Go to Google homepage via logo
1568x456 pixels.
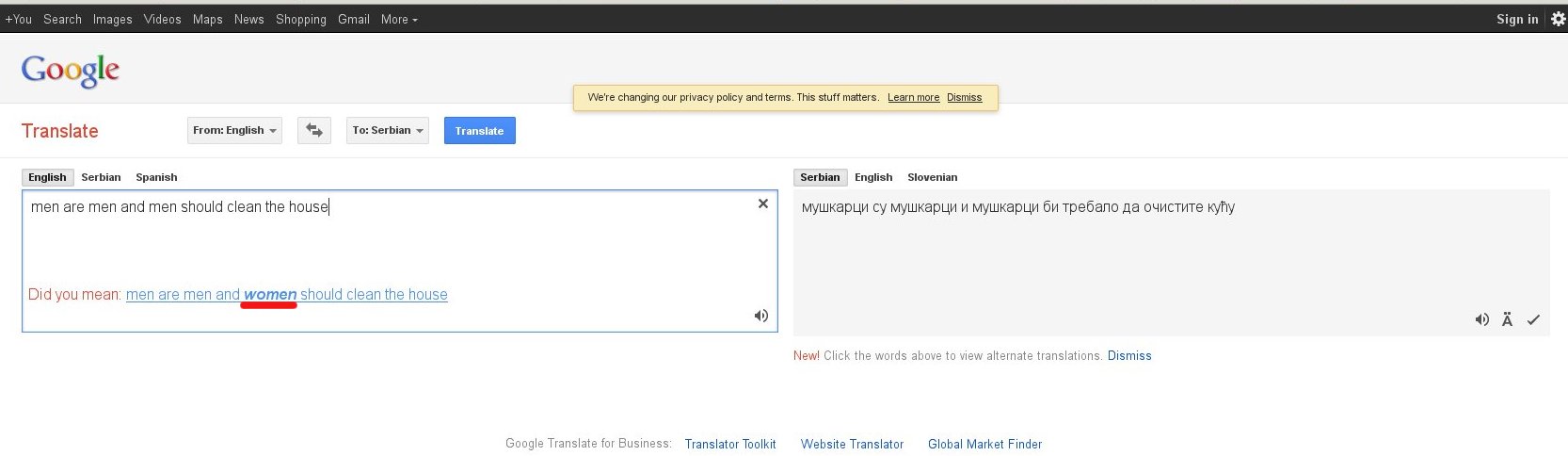[x=71, y=70]
